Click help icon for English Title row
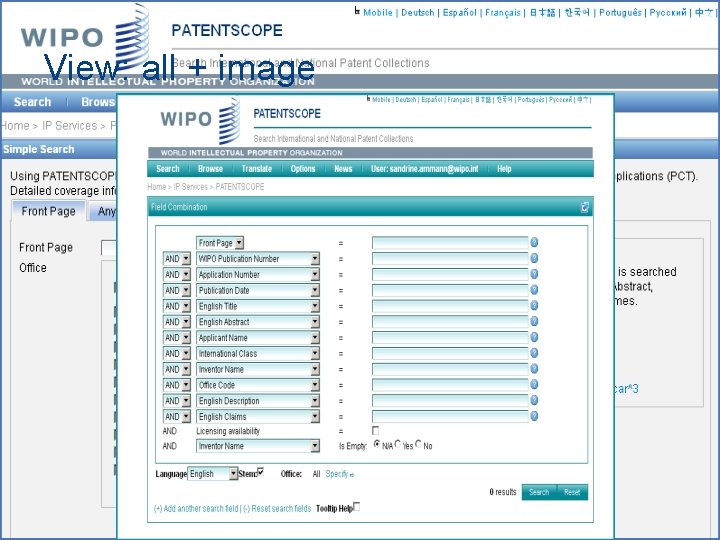 (x=534, y=305)
